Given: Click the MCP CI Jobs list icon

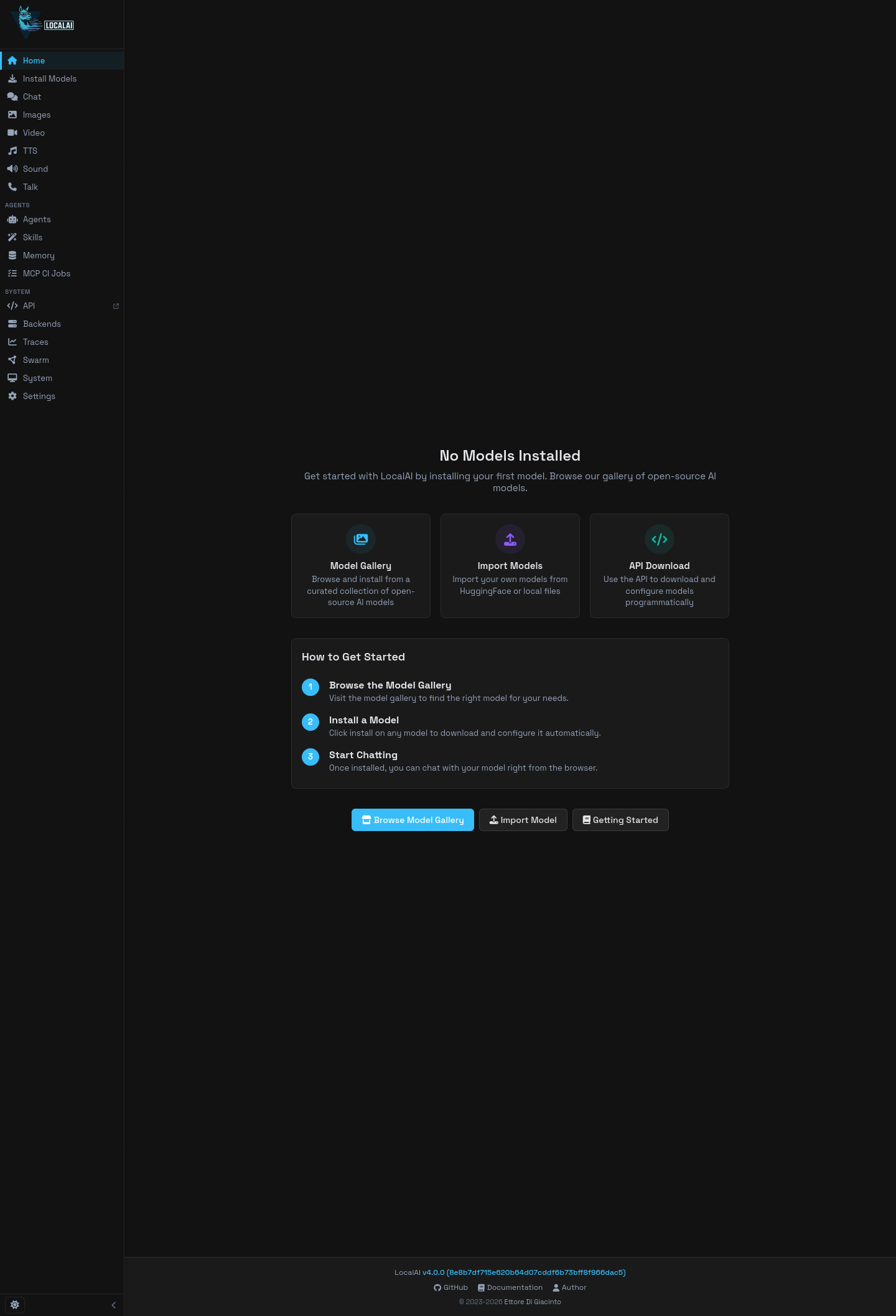Looking at the screenshot, I should (12, 273).
